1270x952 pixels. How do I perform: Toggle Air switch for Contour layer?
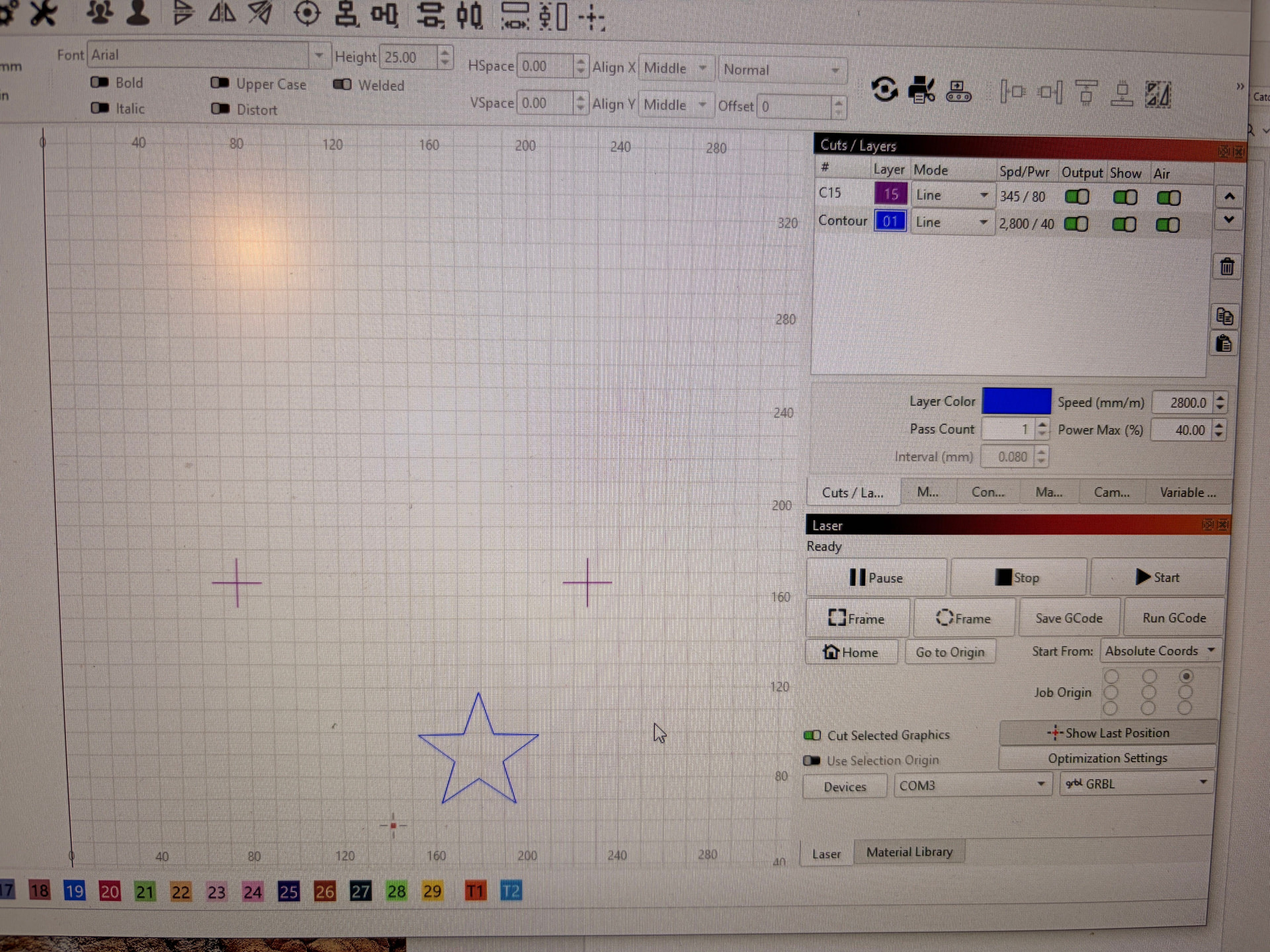click(x=1167, y=225)
